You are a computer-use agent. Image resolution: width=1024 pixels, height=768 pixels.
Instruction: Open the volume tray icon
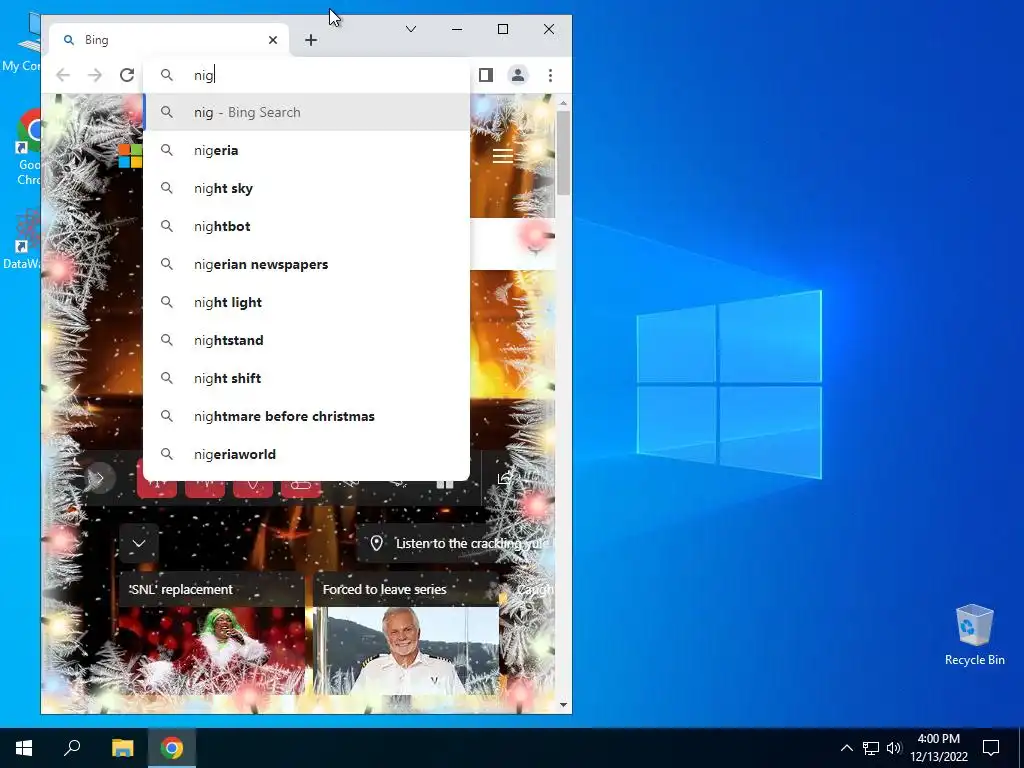(894, 748)
